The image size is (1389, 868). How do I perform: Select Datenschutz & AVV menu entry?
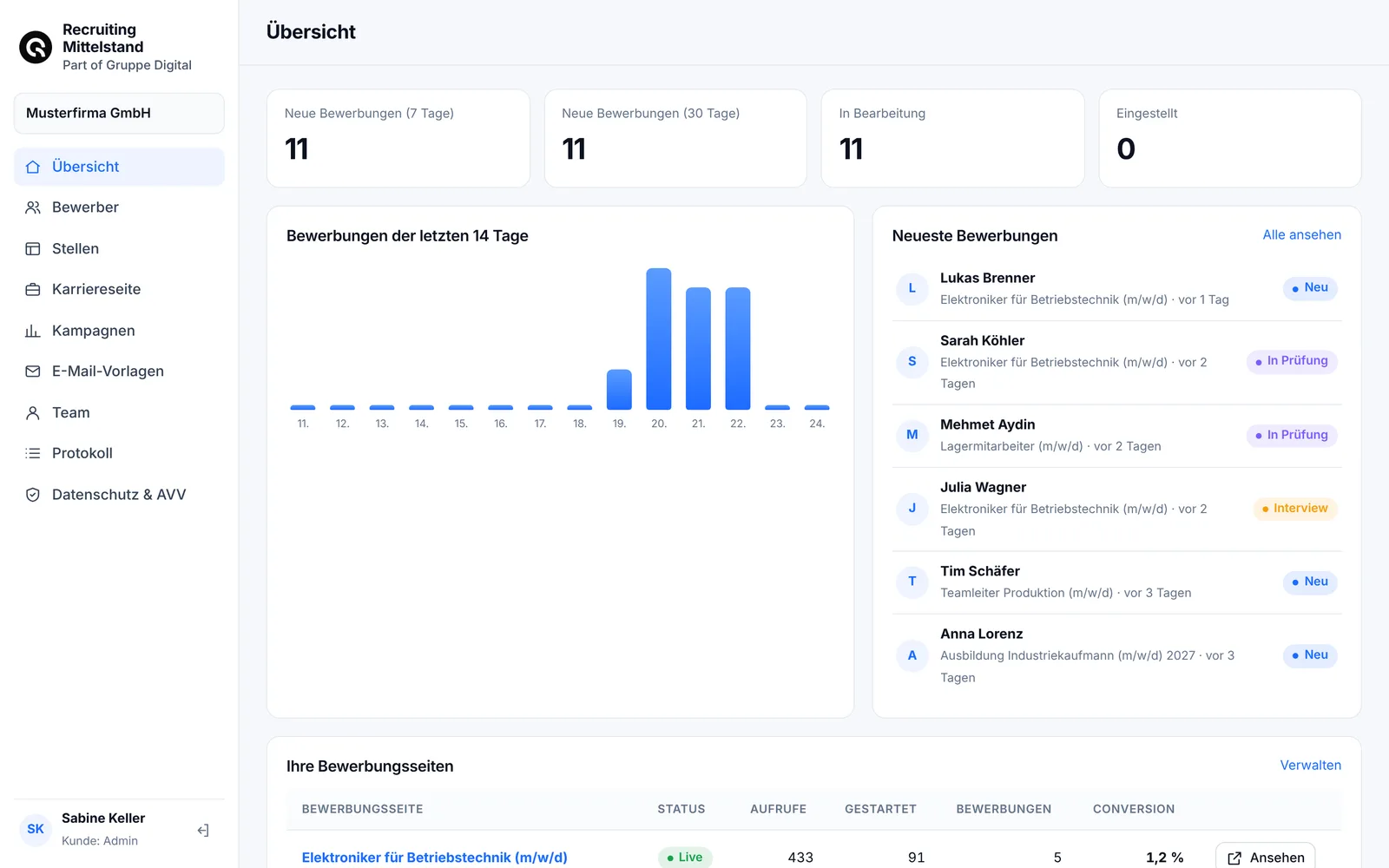tap(119, 495)
